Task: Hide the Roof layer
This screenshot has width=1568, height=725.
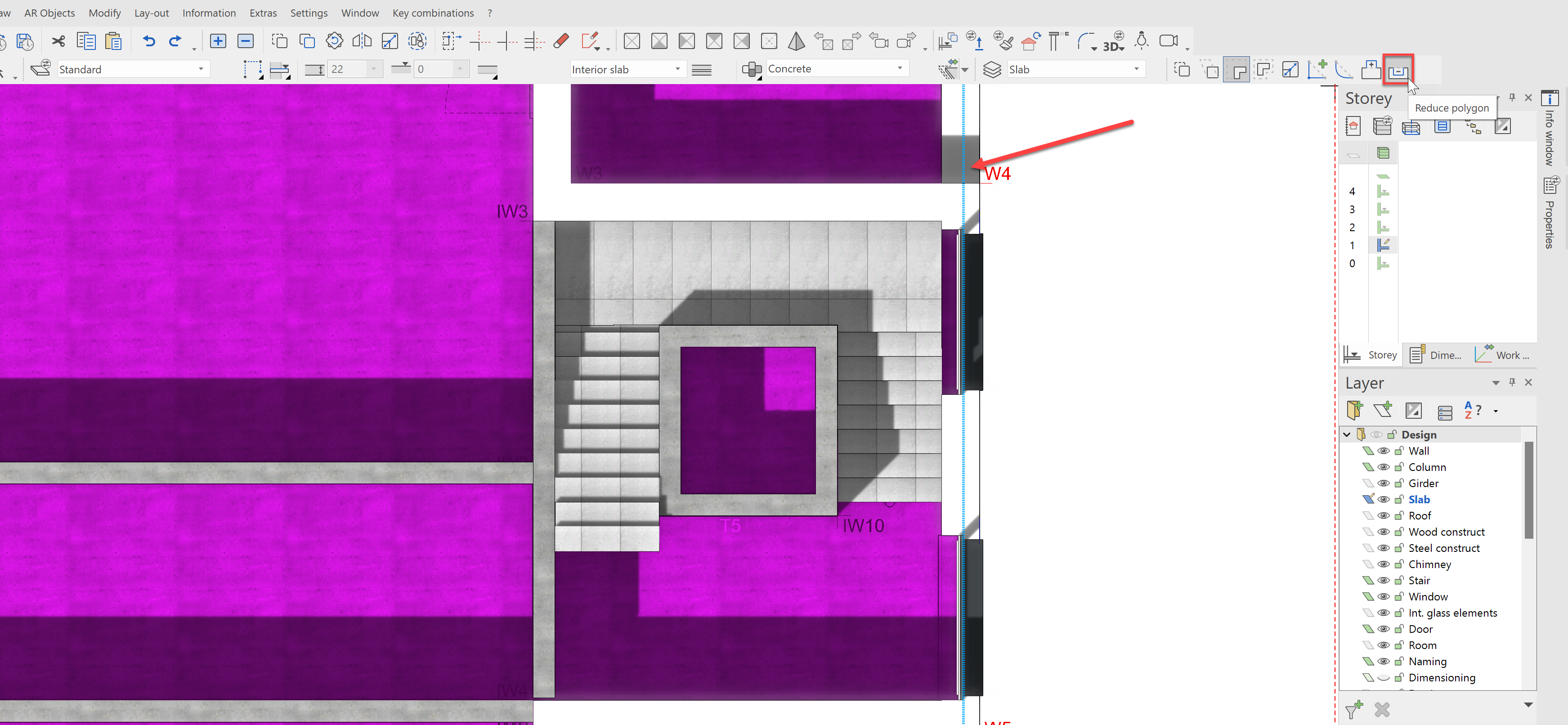Action: point(1384,515)
